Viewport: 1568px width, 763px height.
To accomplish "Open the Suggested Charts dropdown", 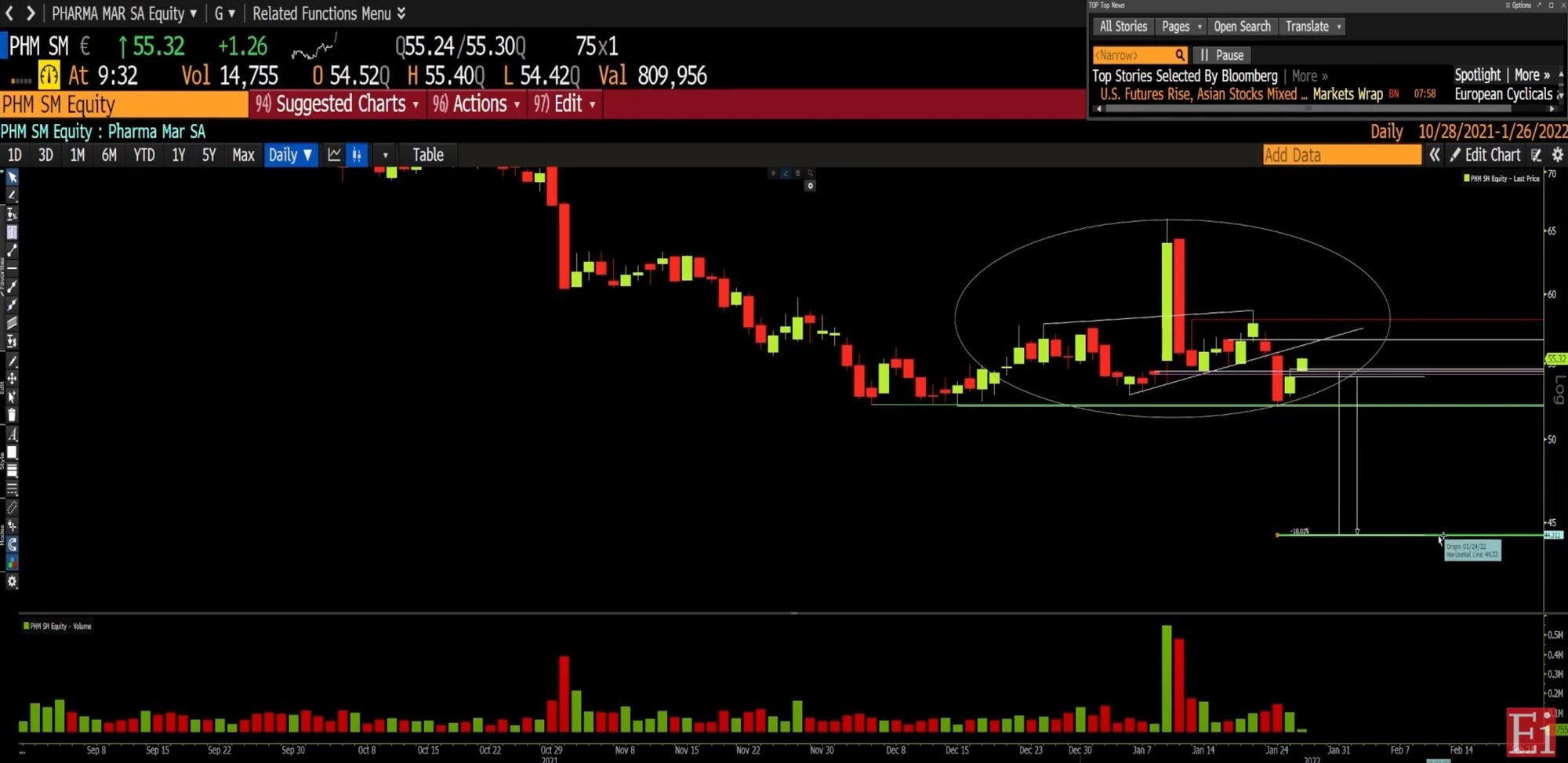I will click(338, 104).
